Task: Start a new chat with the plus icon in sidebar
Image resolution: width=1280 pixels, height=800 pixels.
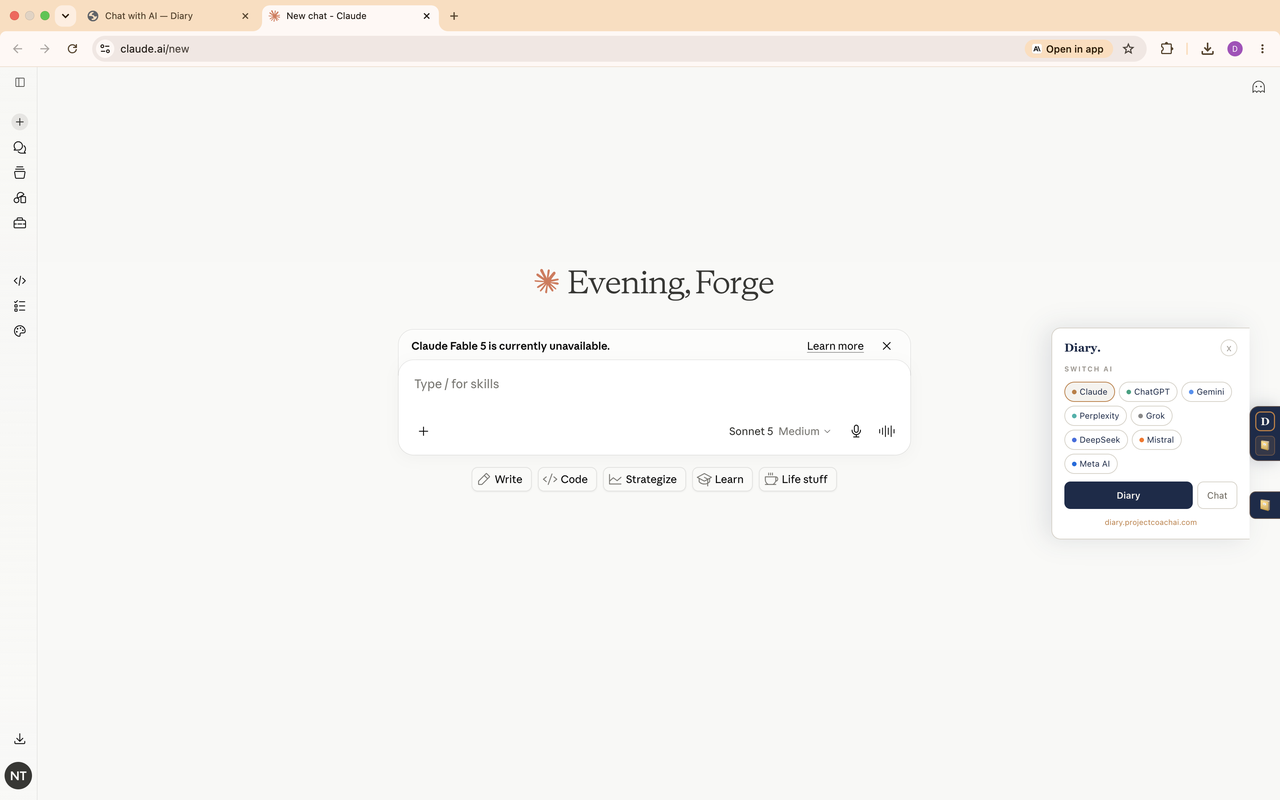Action: pyautogui.click(x=19, y=122)
